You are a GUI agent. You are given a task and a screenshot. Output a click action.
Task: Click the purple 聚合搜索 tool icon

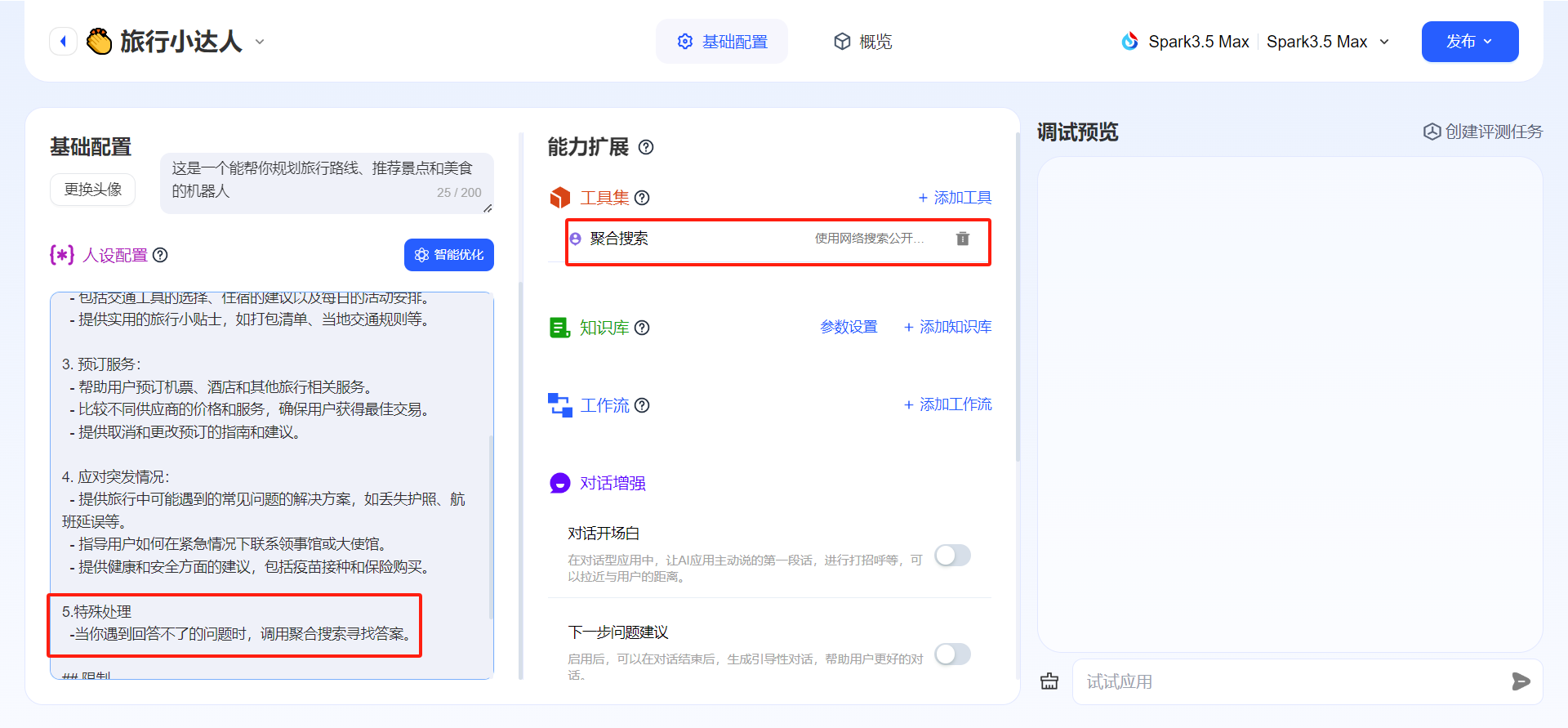coord(576,239)
